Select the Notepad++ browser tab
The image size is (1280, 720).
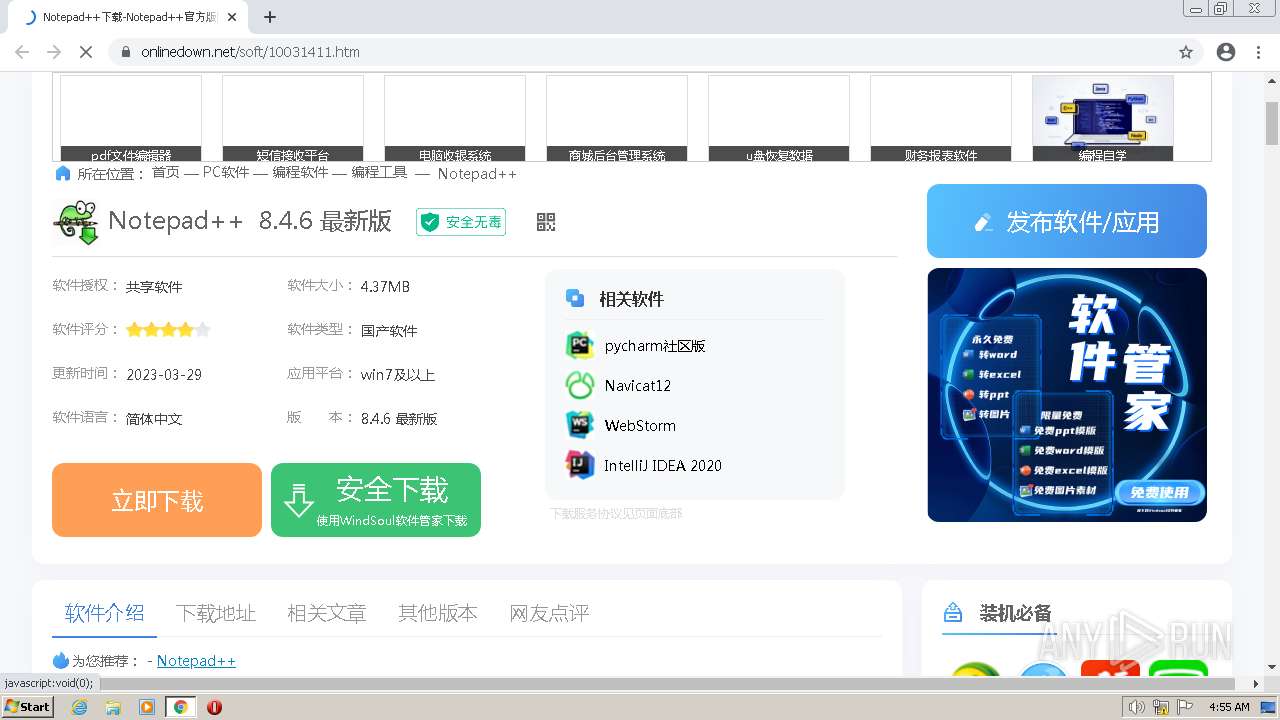pos(130,17)
